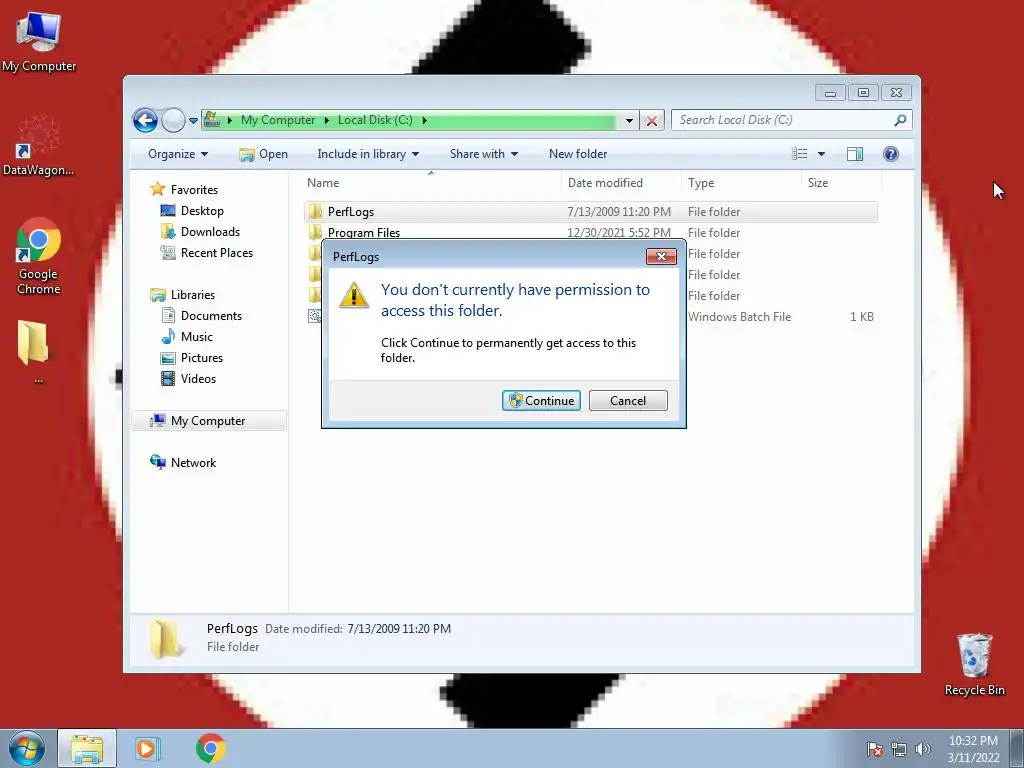Open the Windows Start menu
The image size is (1024, 768).
point(27,748)
